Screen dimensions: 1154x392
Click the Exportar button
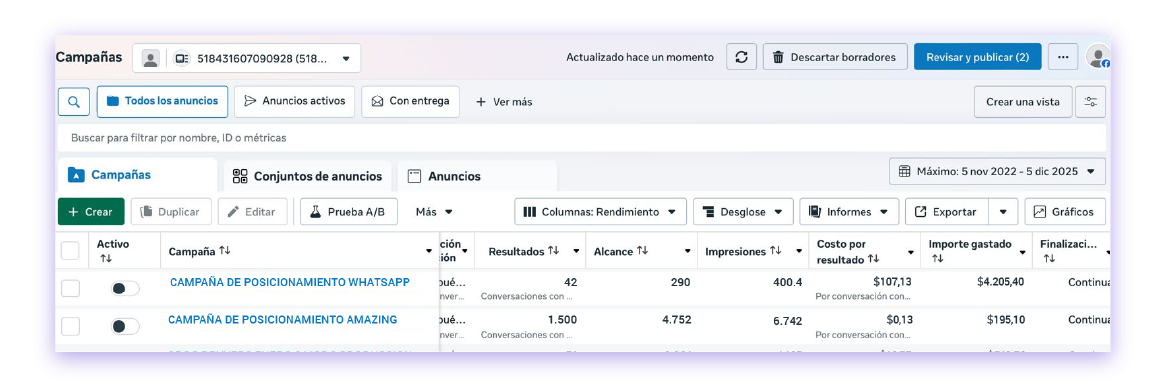947,212
